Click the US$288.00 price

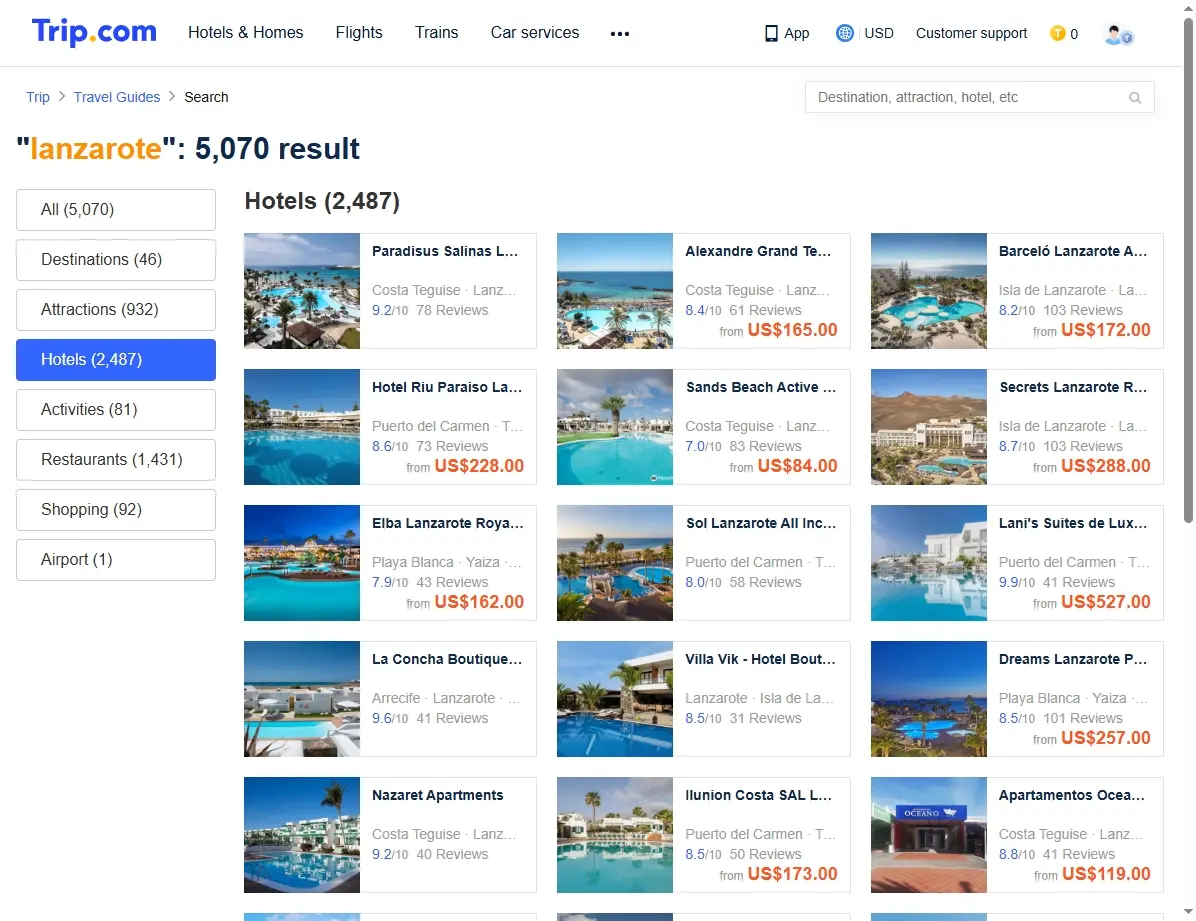coord(1106,466)
